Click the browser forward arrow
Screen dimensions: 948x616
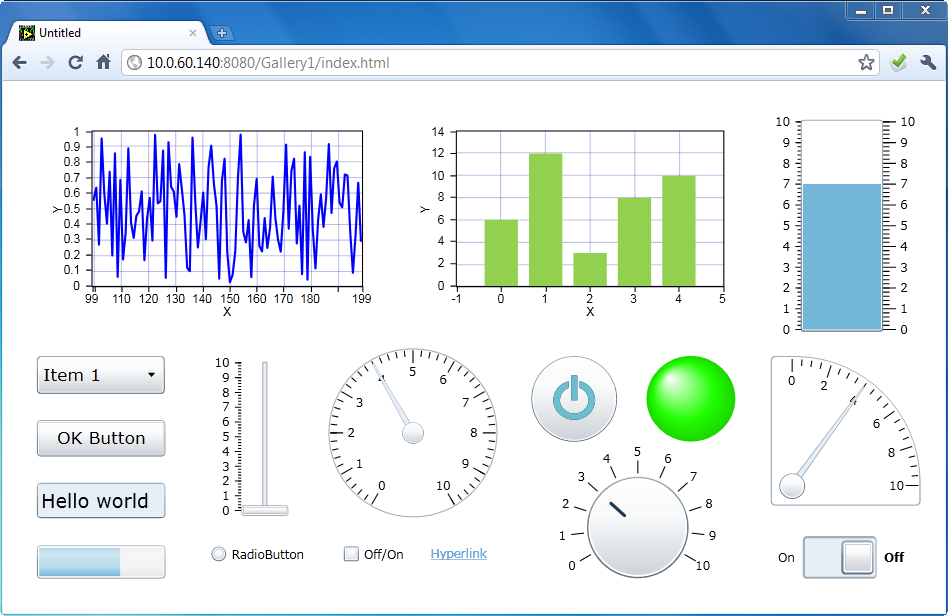click(x=47, y=63)
